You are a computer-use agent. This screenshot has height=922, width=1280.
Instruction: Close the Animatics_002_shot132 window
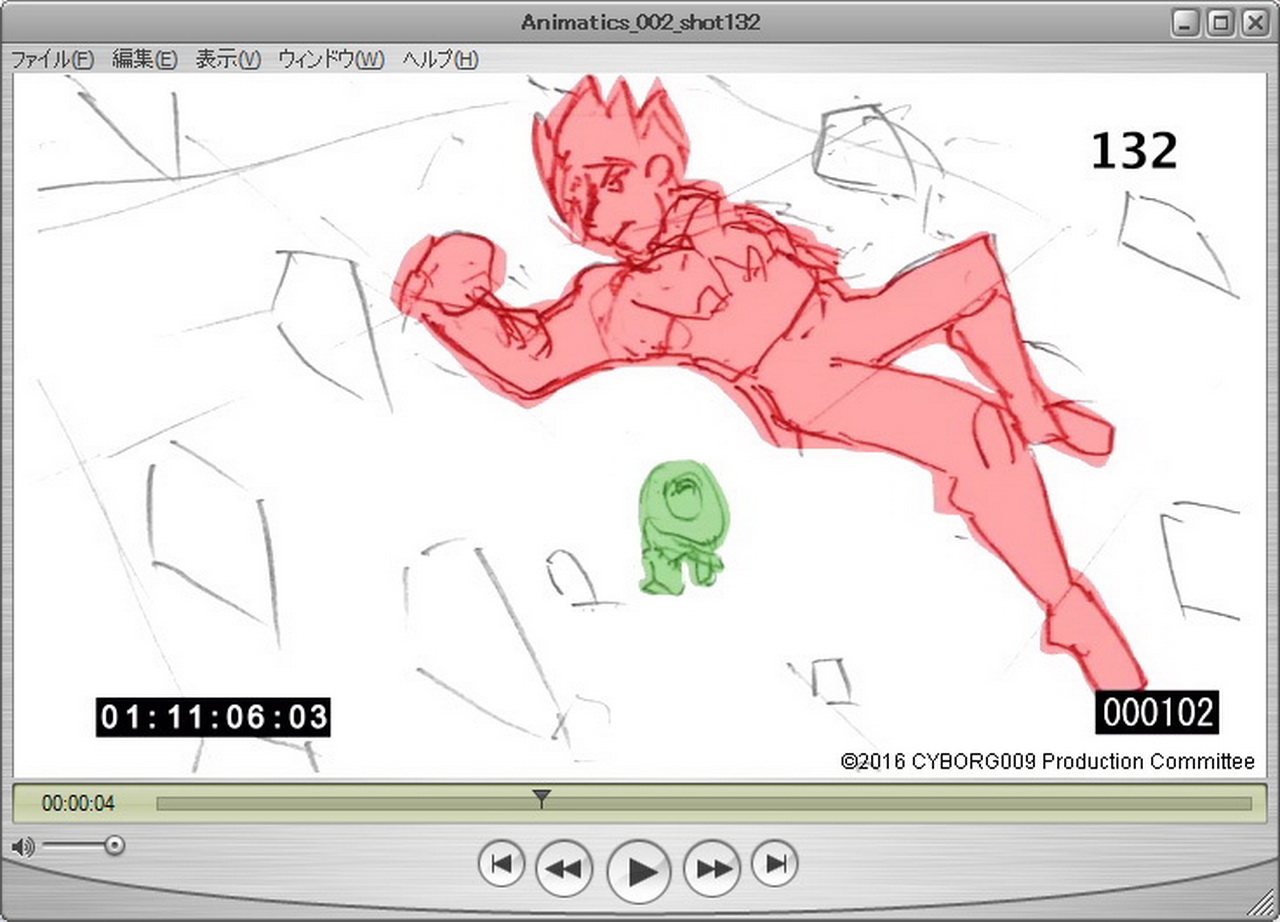coord(1253,23)
